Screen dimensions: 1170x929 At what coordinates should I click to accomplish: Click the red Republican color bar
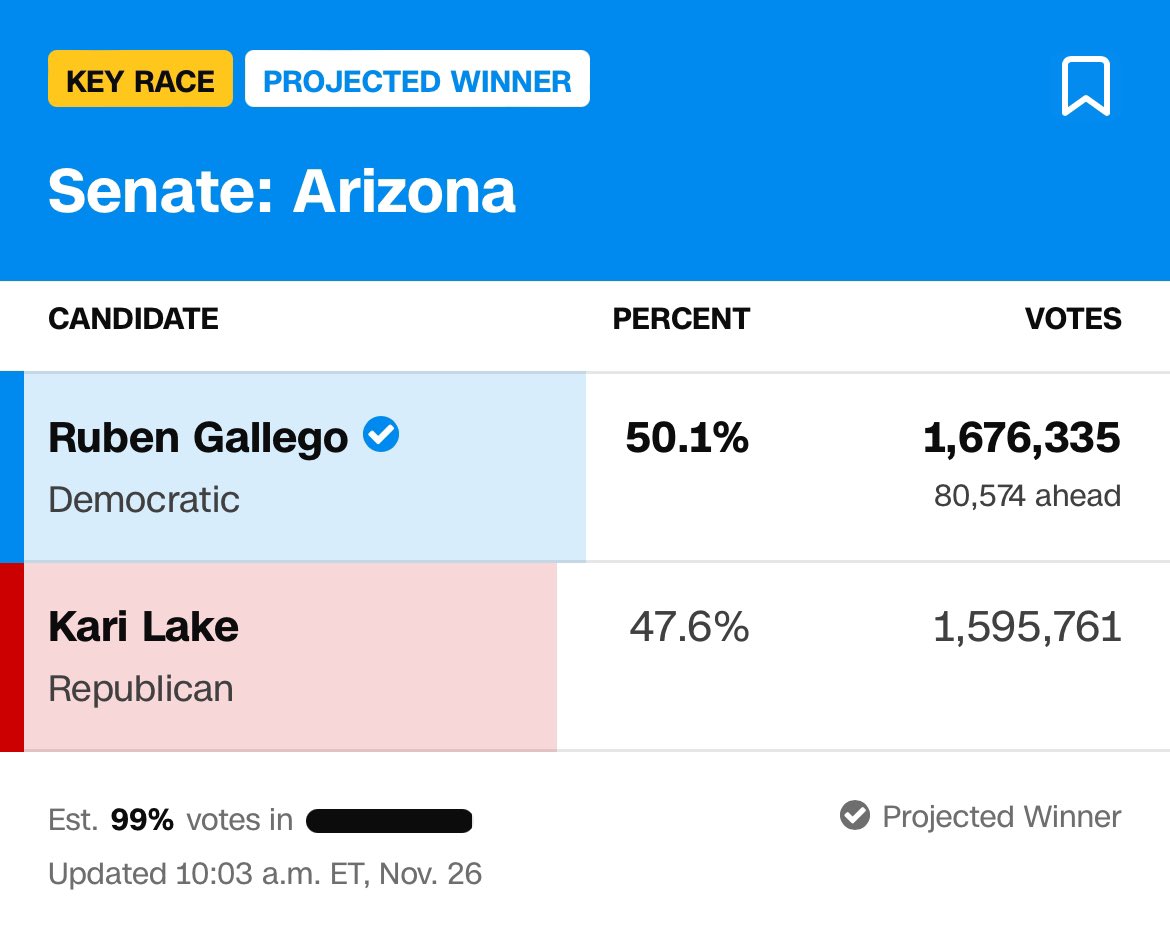tap(11, 656)
